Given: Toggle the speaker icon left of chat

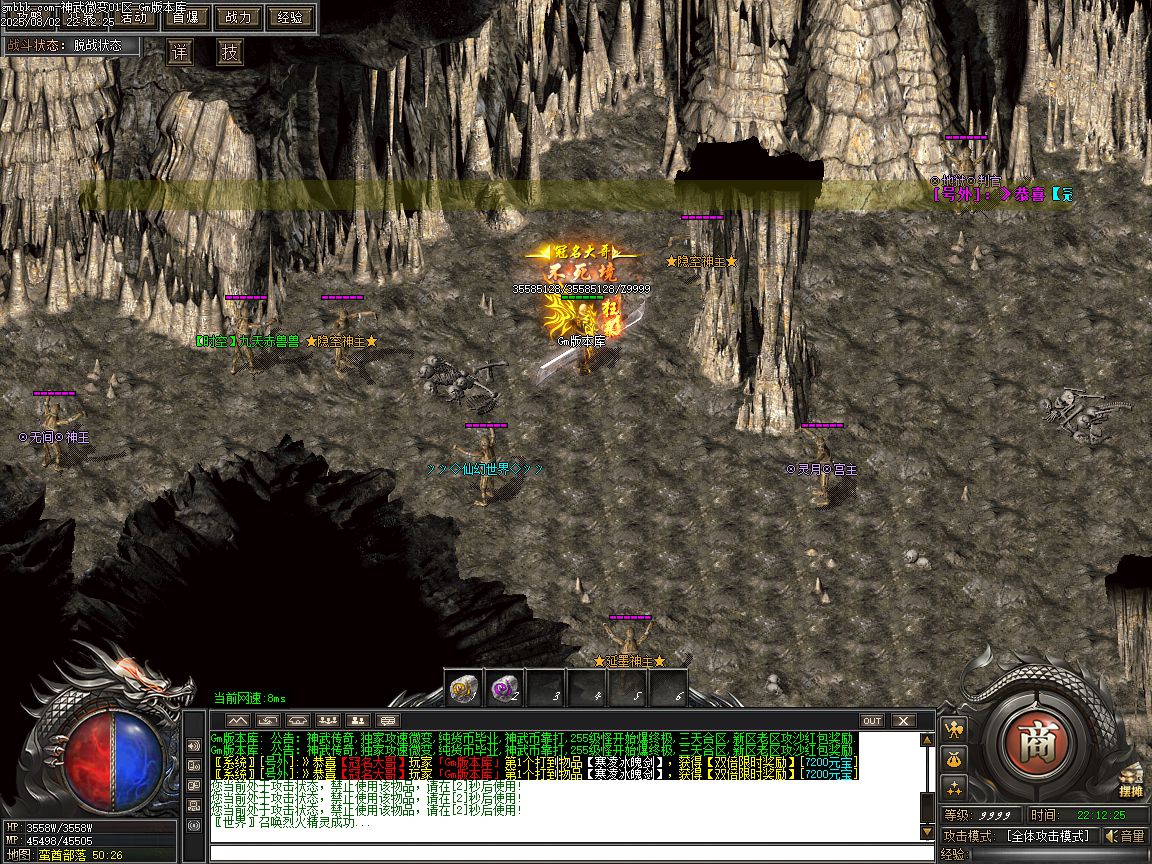Looking at the screenshot, I should (x=194, y=746).
